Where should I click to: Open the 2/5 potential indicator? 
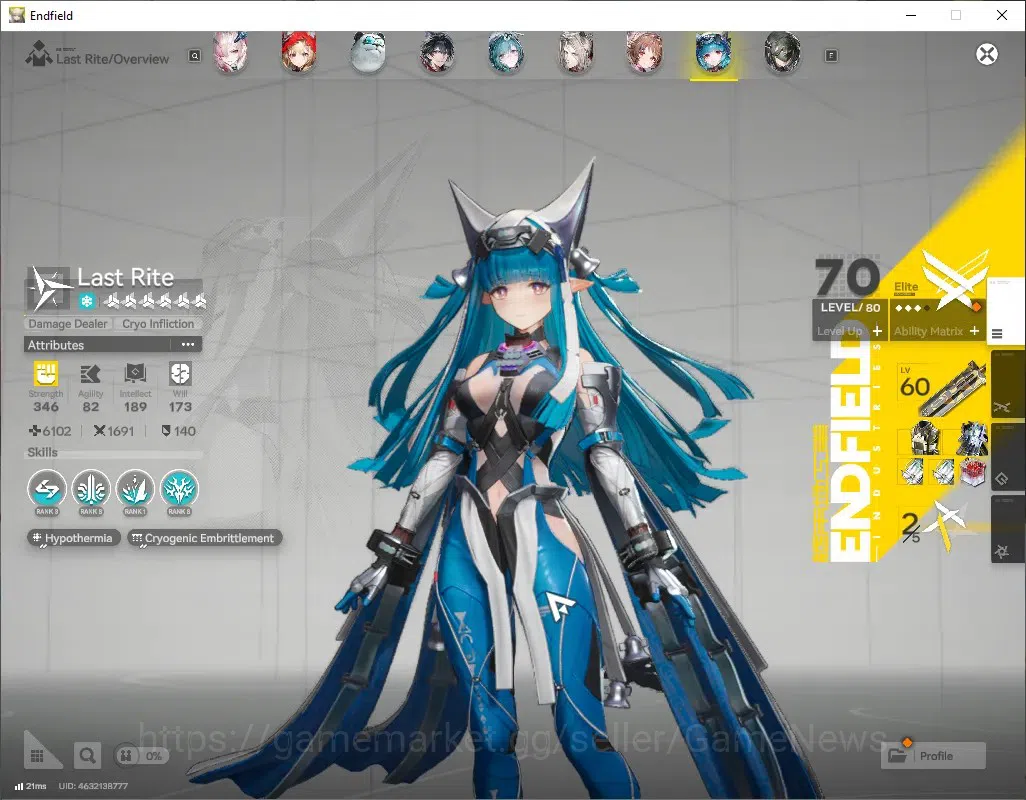point(933,527)
